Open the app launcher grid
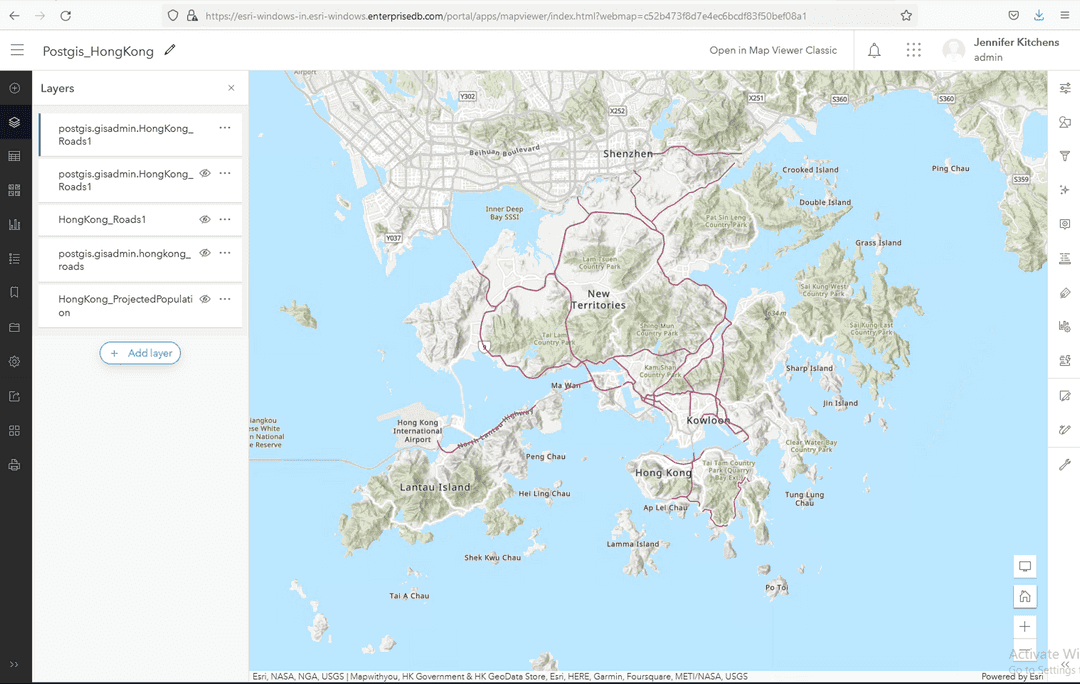The height and width of the screenshot is (684, 1080). 913,49
